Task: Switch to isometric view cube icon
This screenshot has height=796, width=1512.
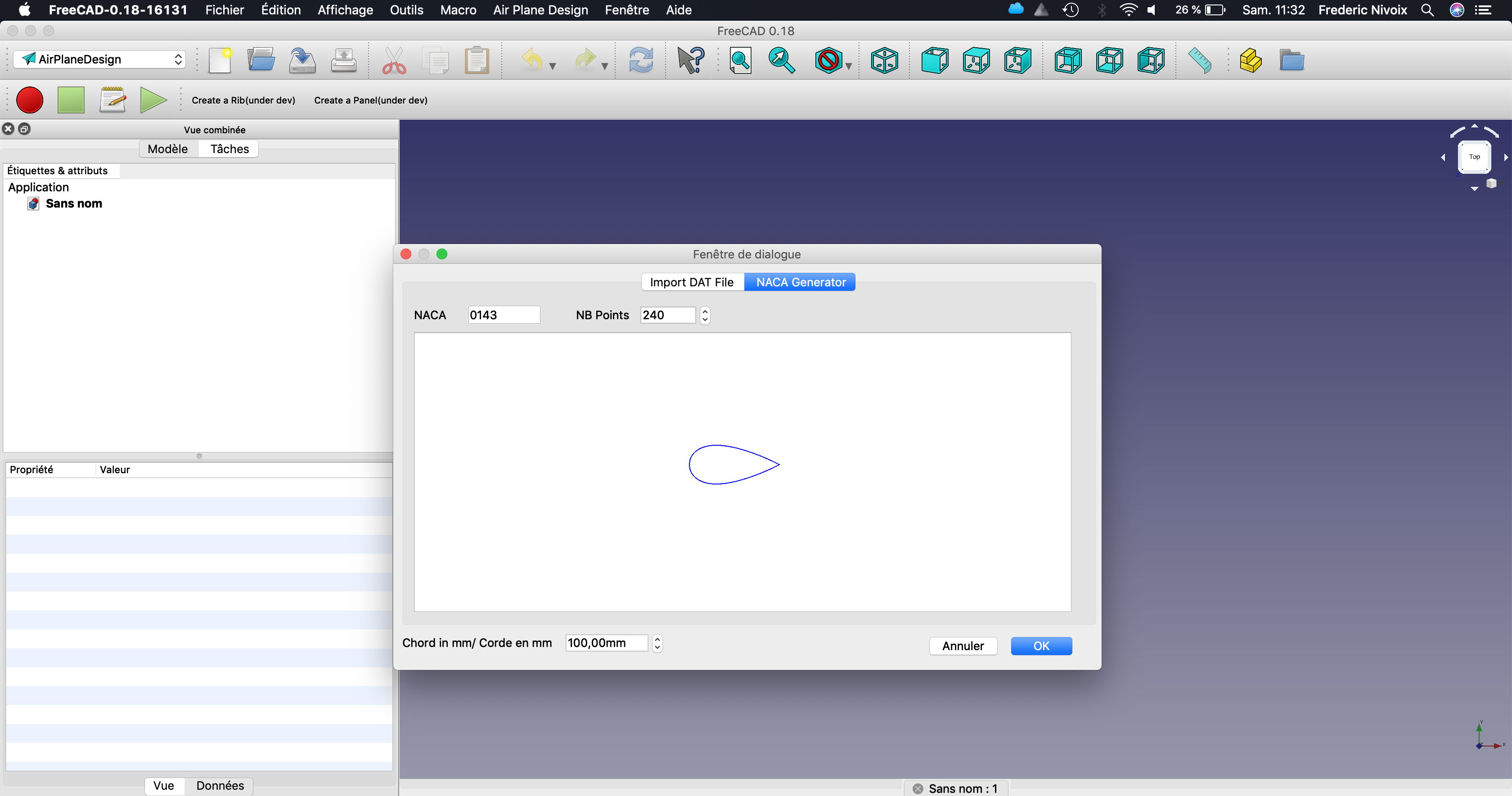Action: (884, 60)
